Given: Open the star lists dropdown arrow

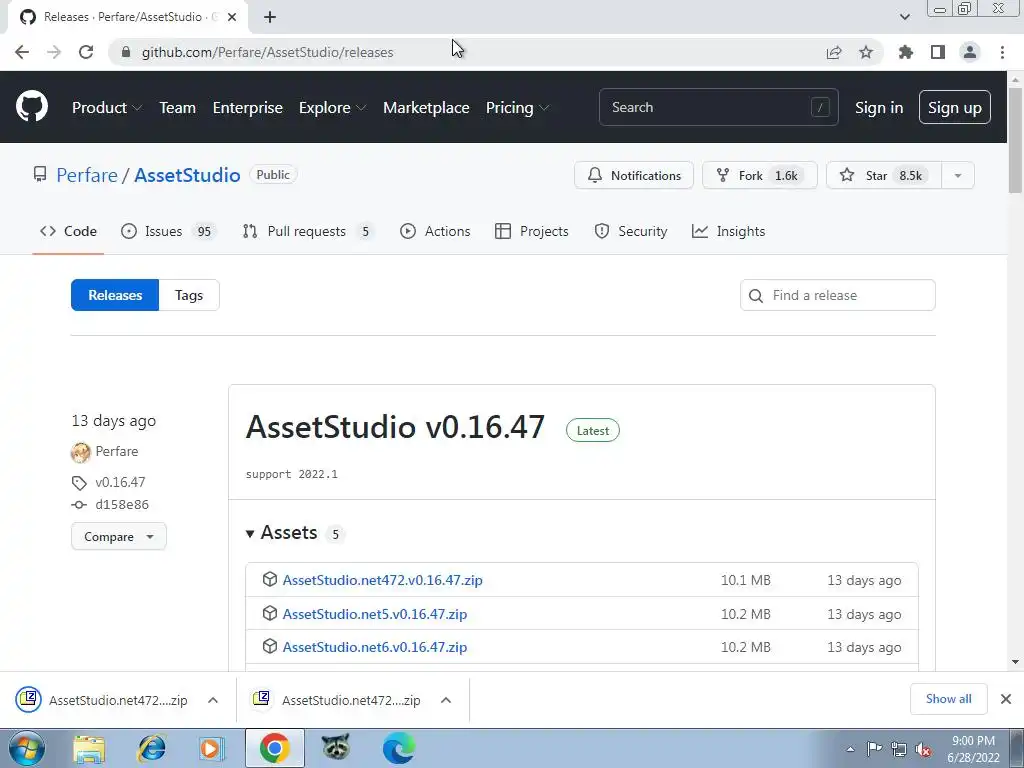Looking at the screenshot, I should (x=958, y=175).
